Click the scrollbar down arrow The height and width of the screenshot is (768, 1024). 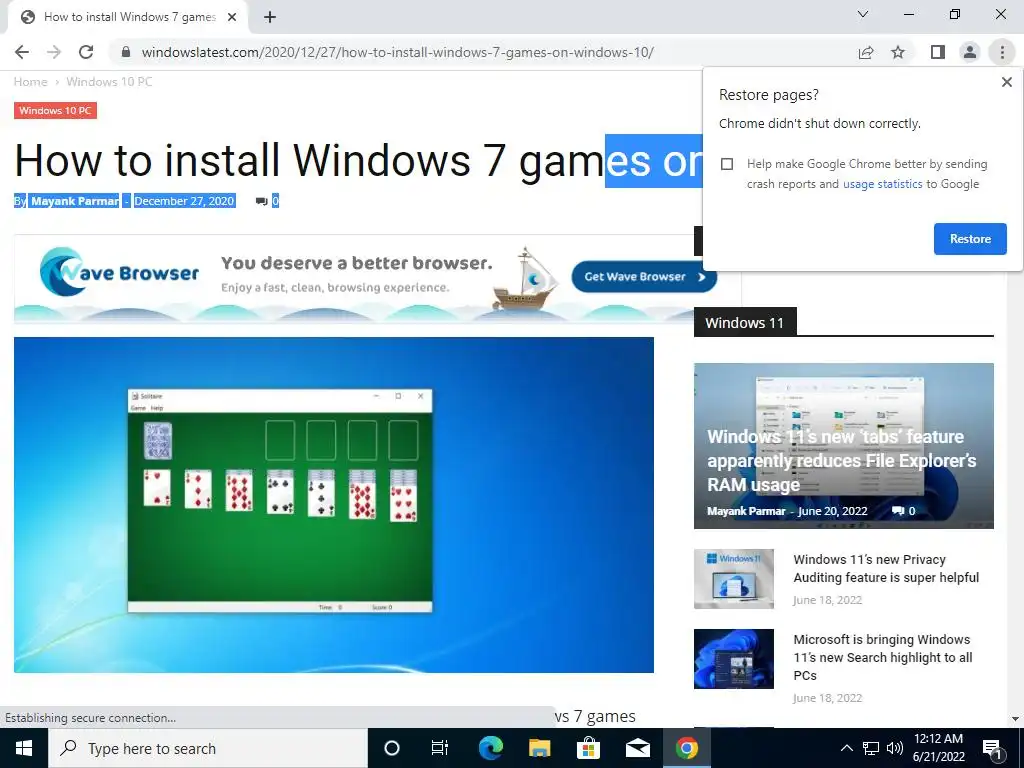1015,719
